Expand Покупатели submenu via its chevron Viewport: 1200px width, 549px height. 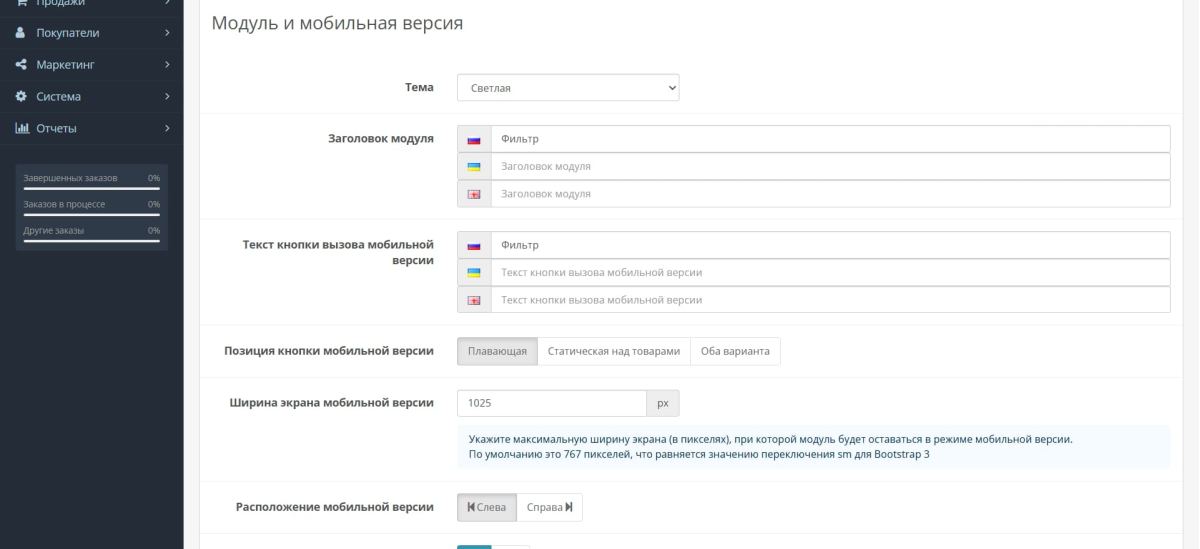pyautogui.click(x=168, y=33)
